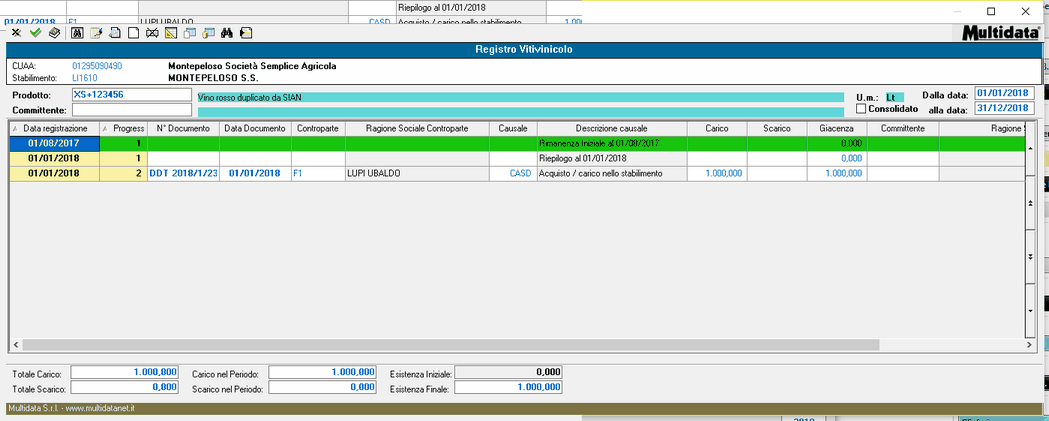The width and height of the screenshot is (1049, 421).
Task: Click the Carico 1.000,000 cell in grid
Action: pyautogui.click(x=717, y=173)
